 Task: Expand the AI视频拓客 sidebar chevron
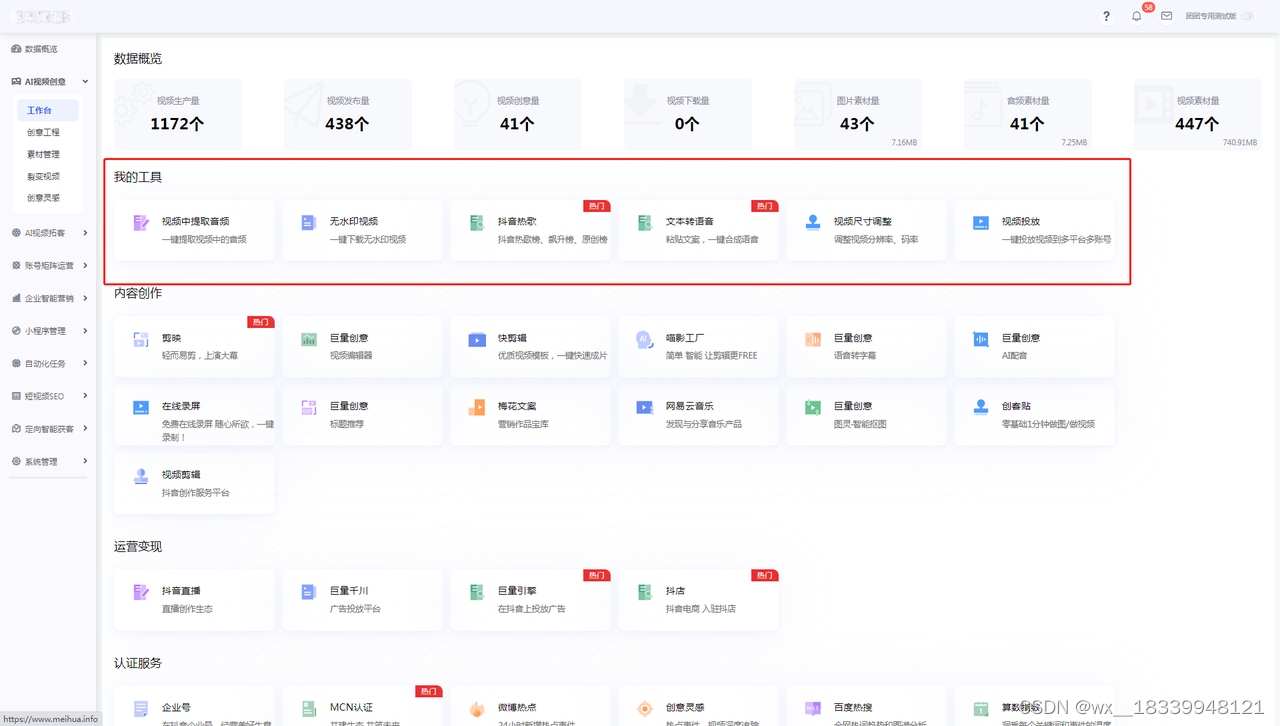pos(85,233)
